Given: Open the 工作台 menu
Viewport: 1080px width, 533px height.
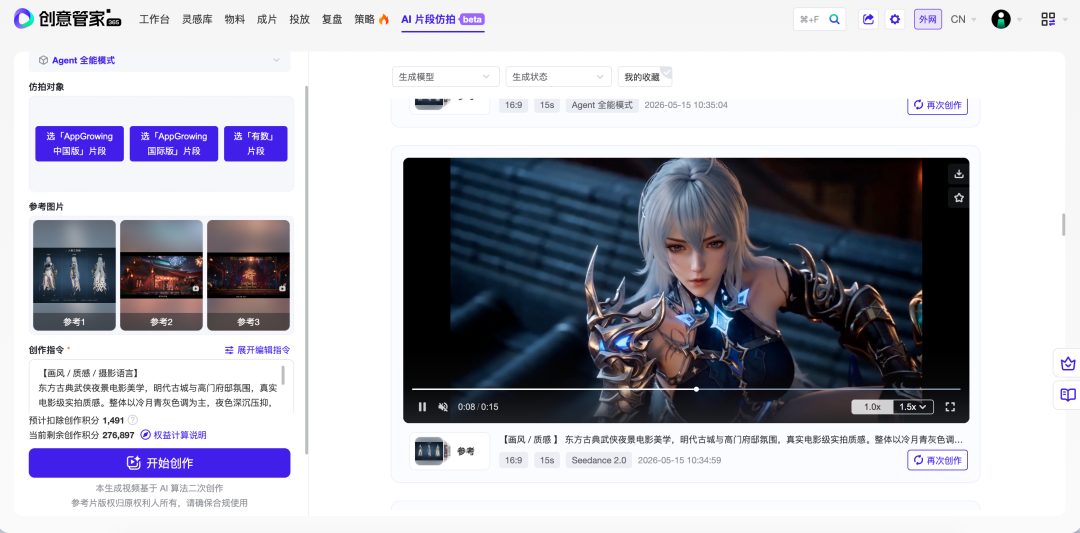Looking at the screenshot, I should 154,19.
